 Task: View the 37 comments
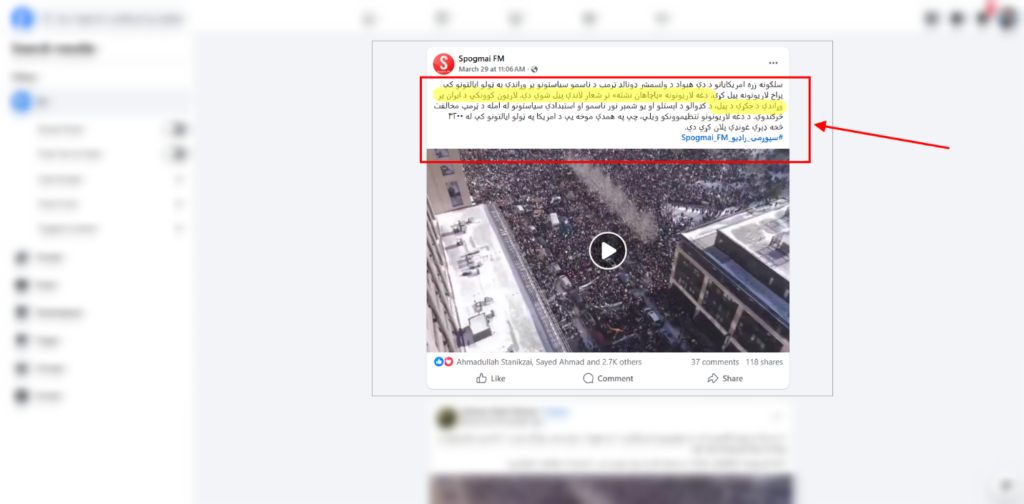coord(715,362)
